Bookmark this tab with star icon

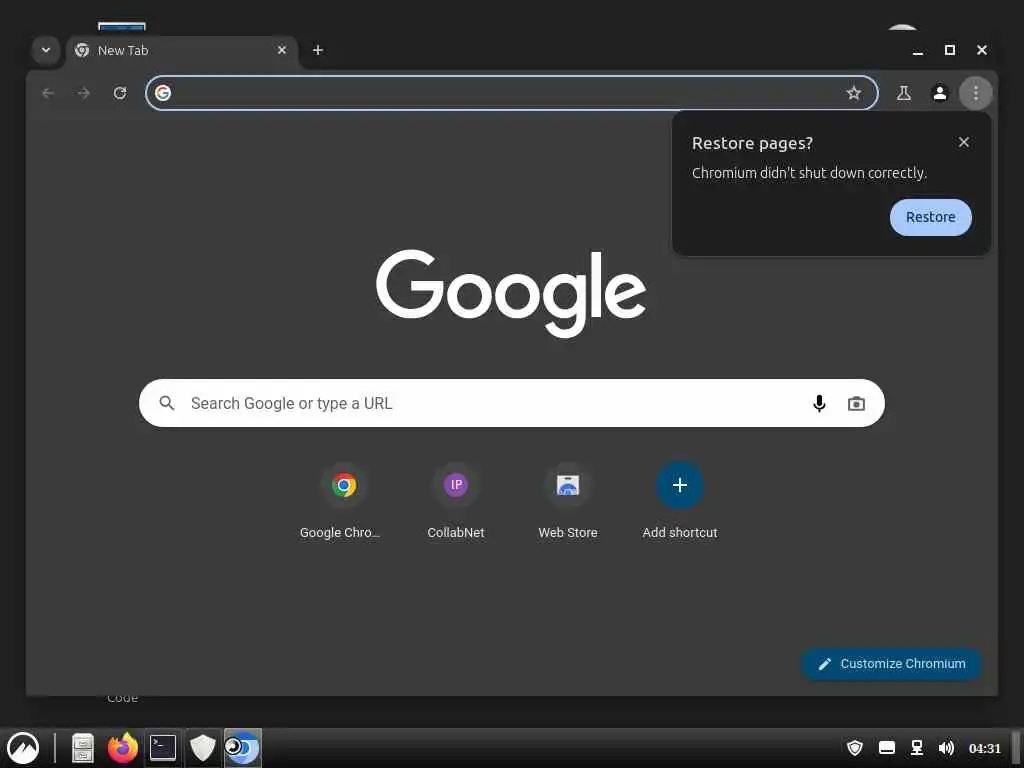coord(854,93)
